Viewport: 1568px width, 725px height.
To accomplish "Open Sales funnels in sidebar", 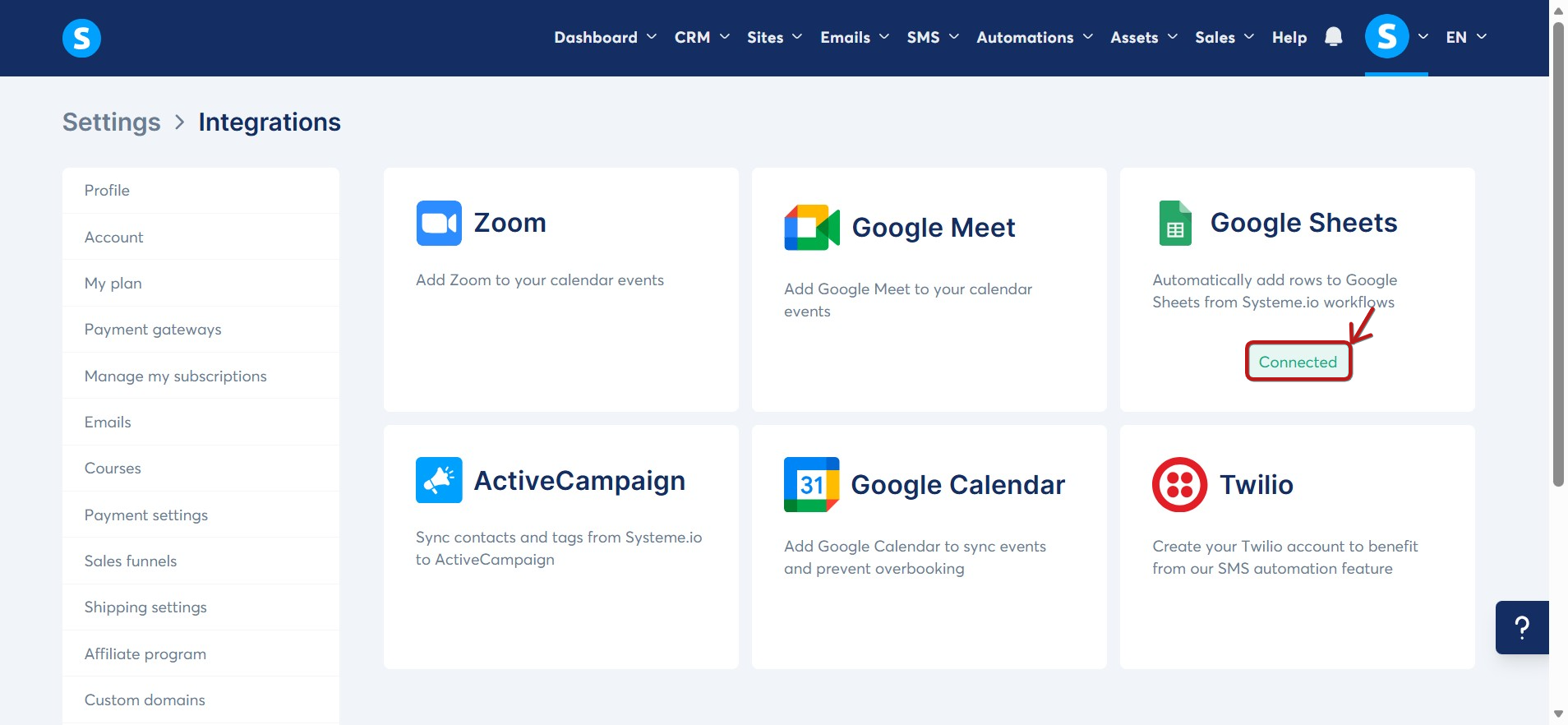I will pyautogui.click(x=201, y=561).
